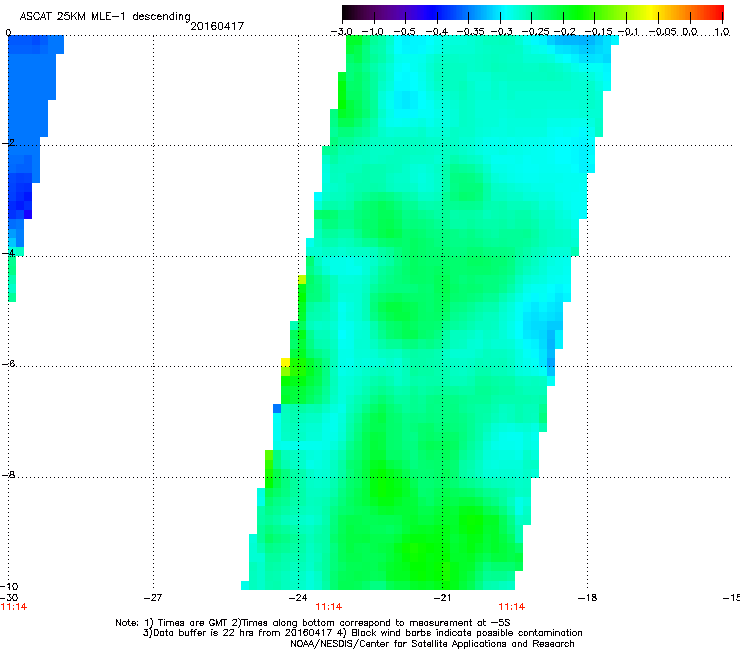Click the -18 longitude axis label
This screenshot has height=650, width=740.
pyautogui.click(x=587, y=598)
